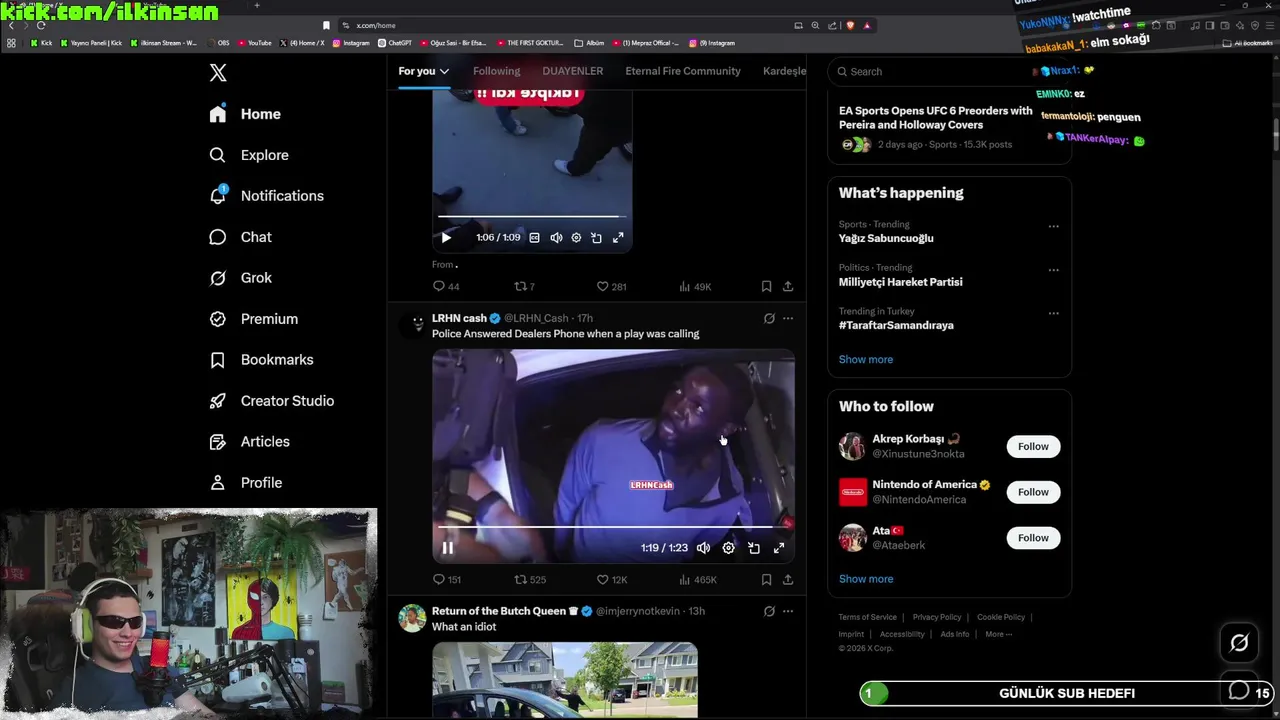The width and height of the screenshot is (1280, 720).
Task: Open Creator Studio rocket icon
Action: click(218, 401)
